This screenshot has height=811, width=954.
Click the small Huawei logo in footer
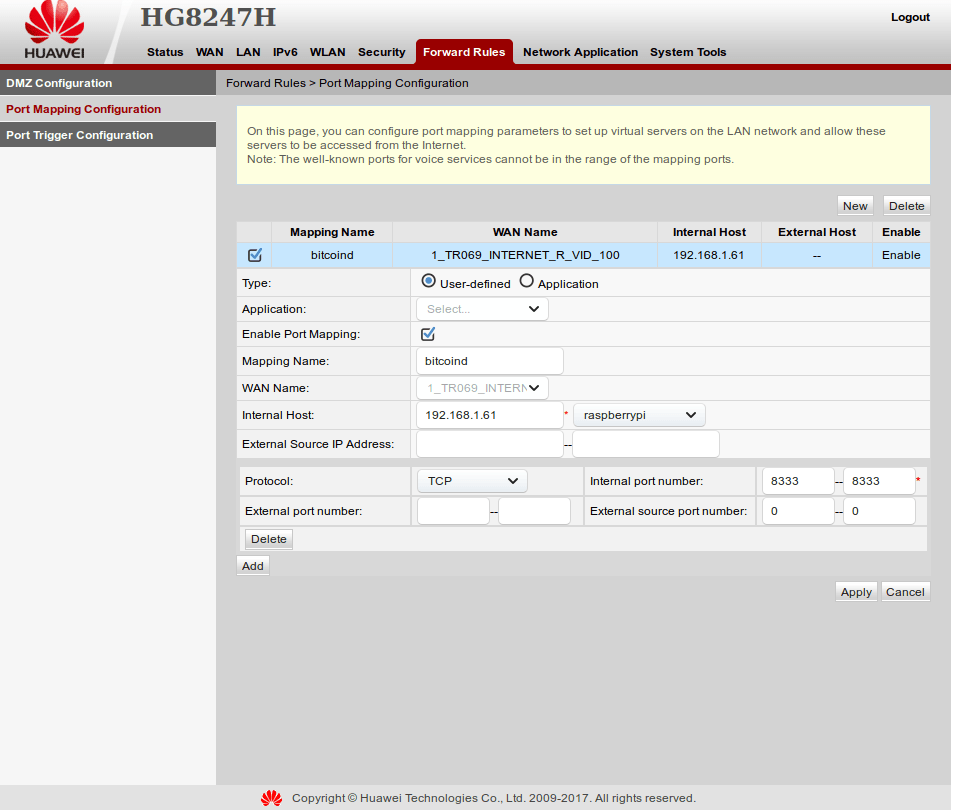click(271, 798)
